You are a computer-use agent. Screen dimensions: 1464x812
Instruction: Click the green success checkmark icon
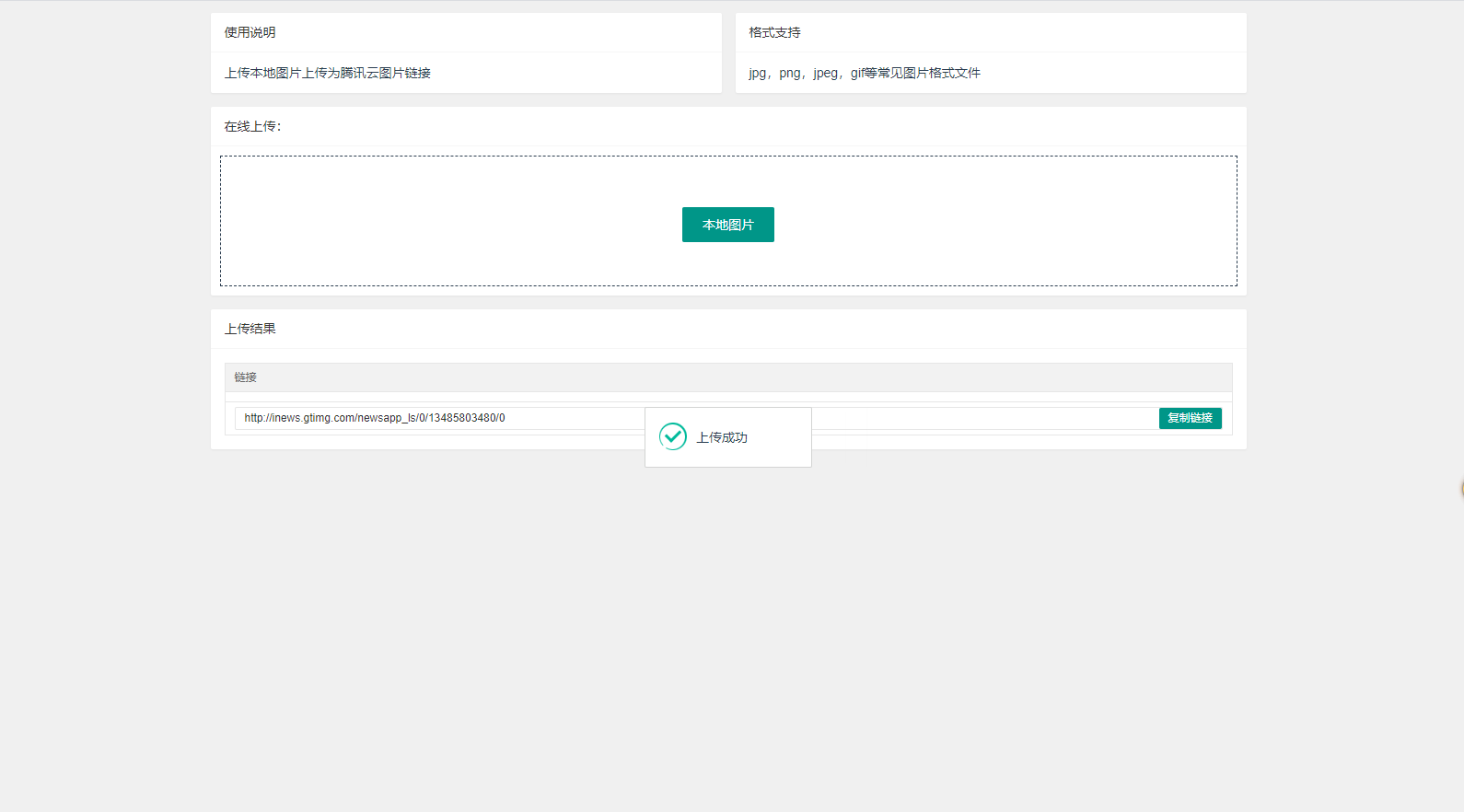click(x=673, y=436)
